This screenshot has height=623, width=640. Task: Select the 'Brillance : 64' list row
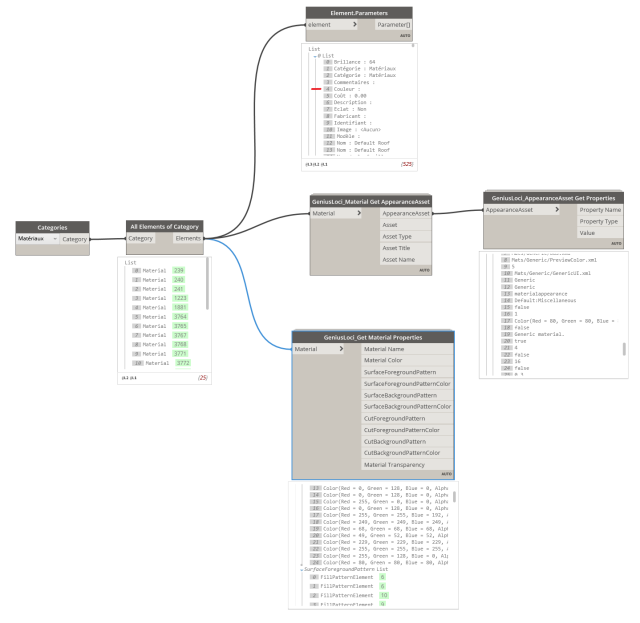(x=350, y=62)
